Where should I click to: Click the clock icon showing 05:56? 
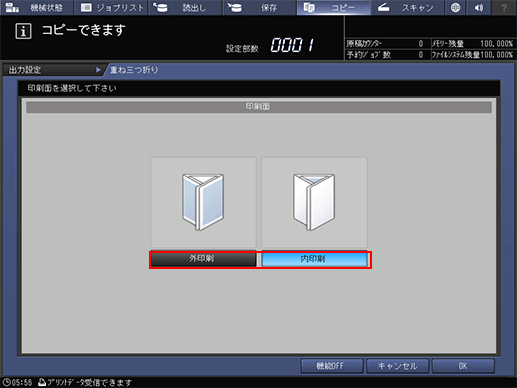(x=7, y=382)
